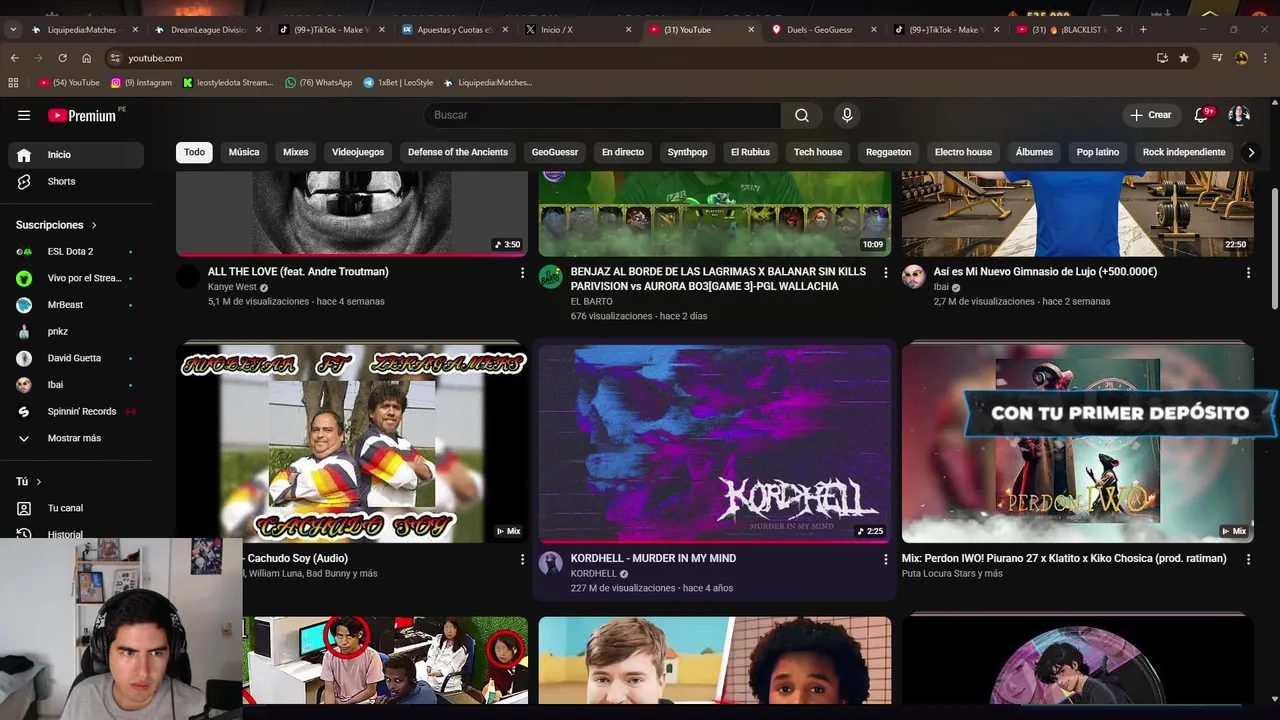Click the browser home button
Viewport: 1280px width, 720px height.
[87, 58]
